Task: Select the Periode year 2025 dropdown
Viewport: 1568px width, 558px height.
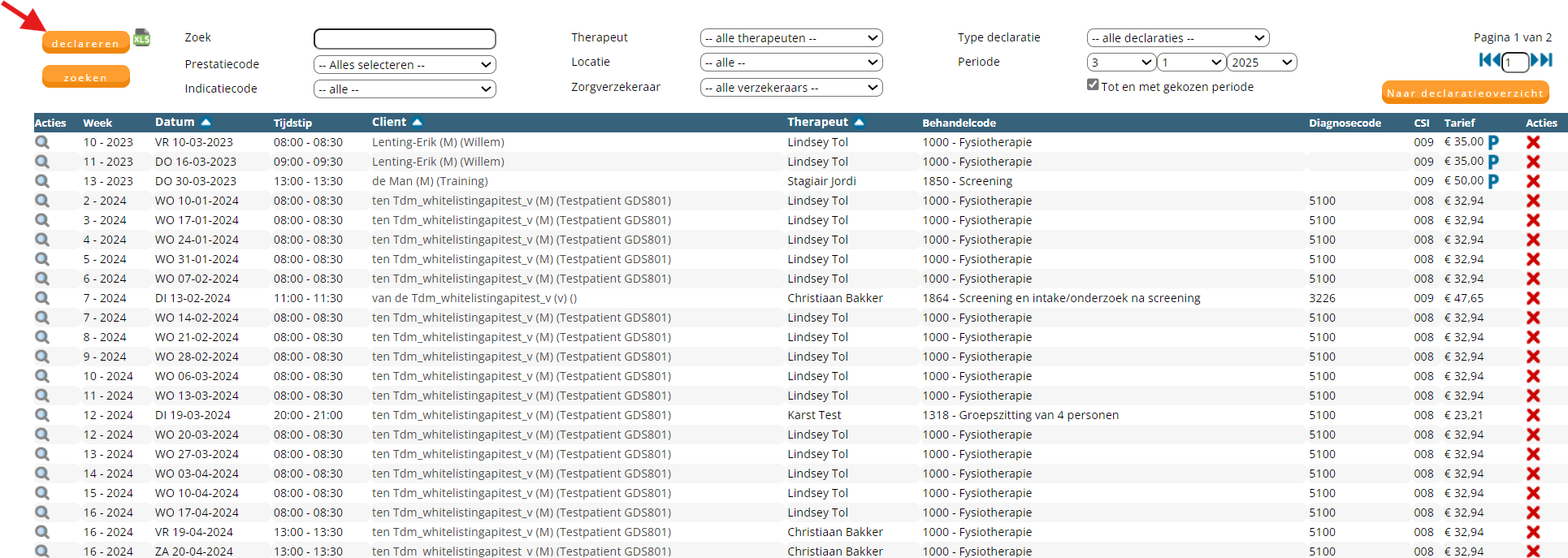Action: click(1262, 63)
